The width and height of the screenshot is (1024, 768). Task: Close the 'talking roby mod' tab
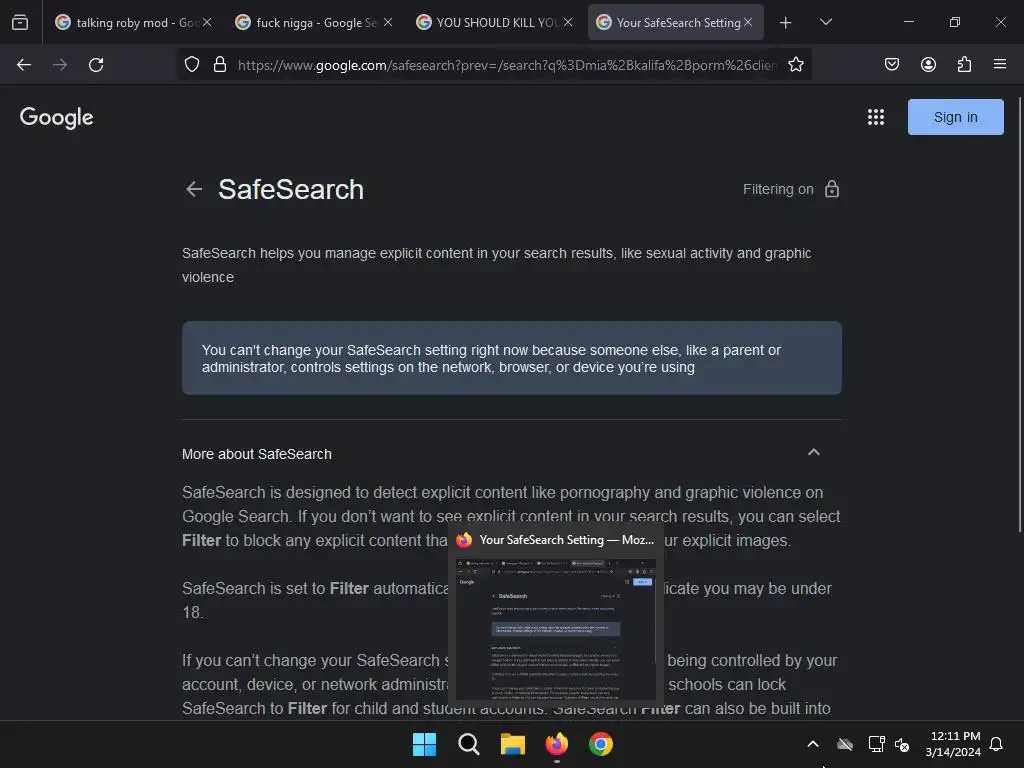(x=207, y=22)
